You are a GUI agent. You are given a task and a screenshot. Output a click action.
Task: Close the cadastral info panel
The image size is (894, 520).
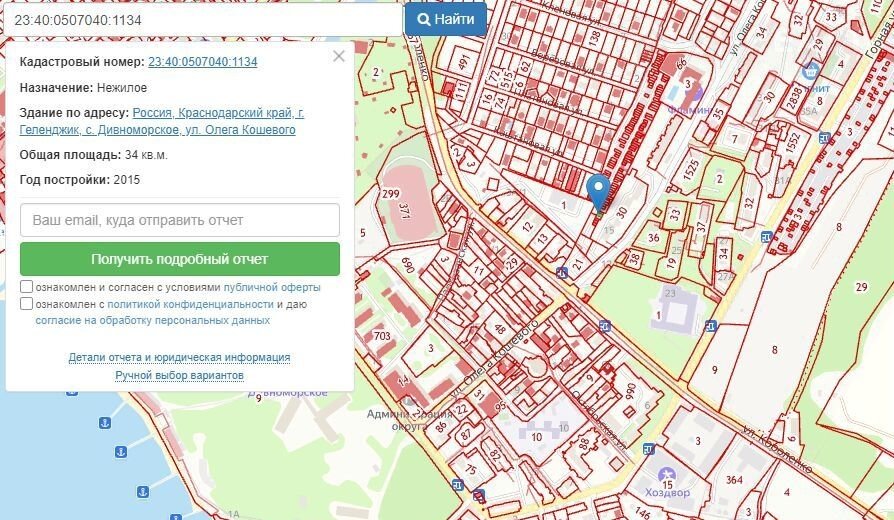(x=339, y=56)
